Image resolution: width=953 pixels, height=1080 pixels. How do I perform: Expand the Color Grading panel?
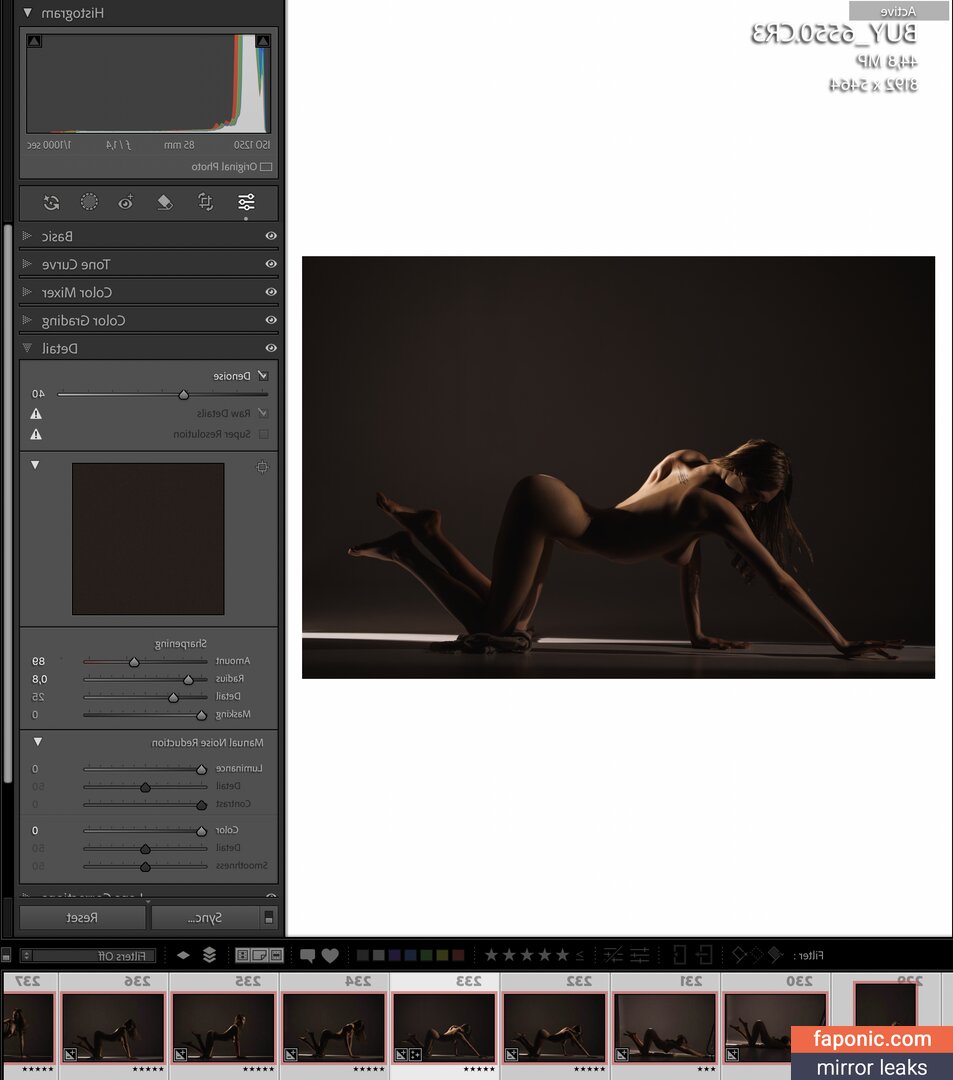[28, 320]
